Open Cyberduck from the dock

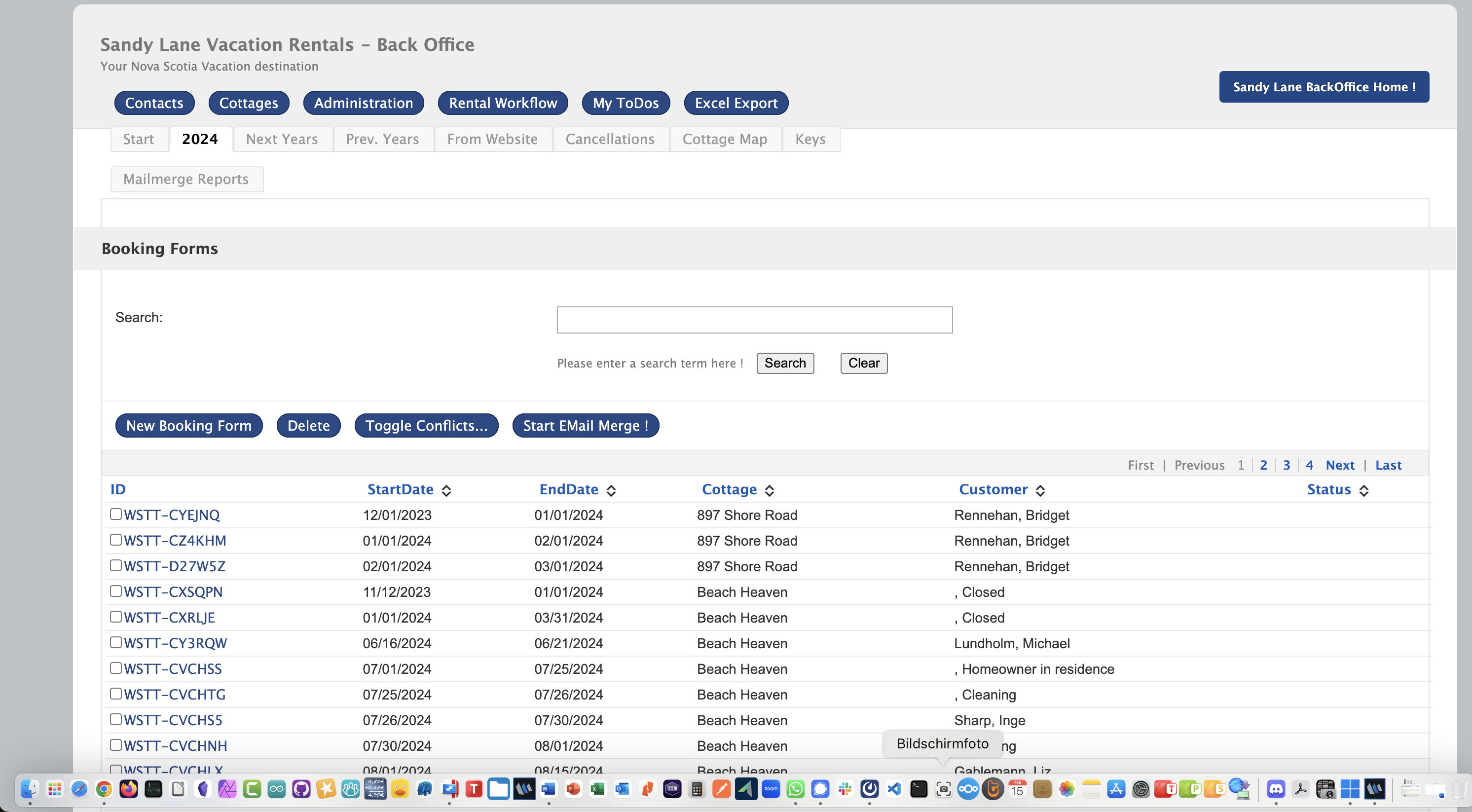[x=400, y=789]
